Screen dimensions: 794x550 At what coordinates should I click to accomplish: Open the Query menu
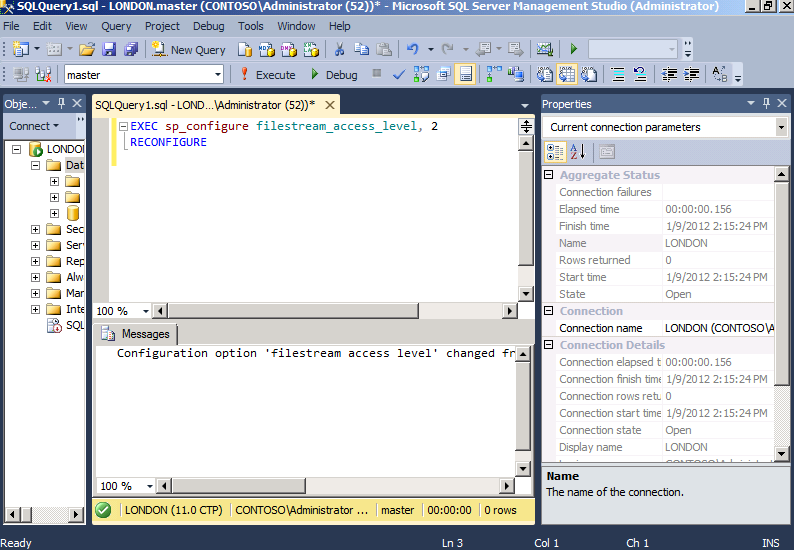click(116, 26)
